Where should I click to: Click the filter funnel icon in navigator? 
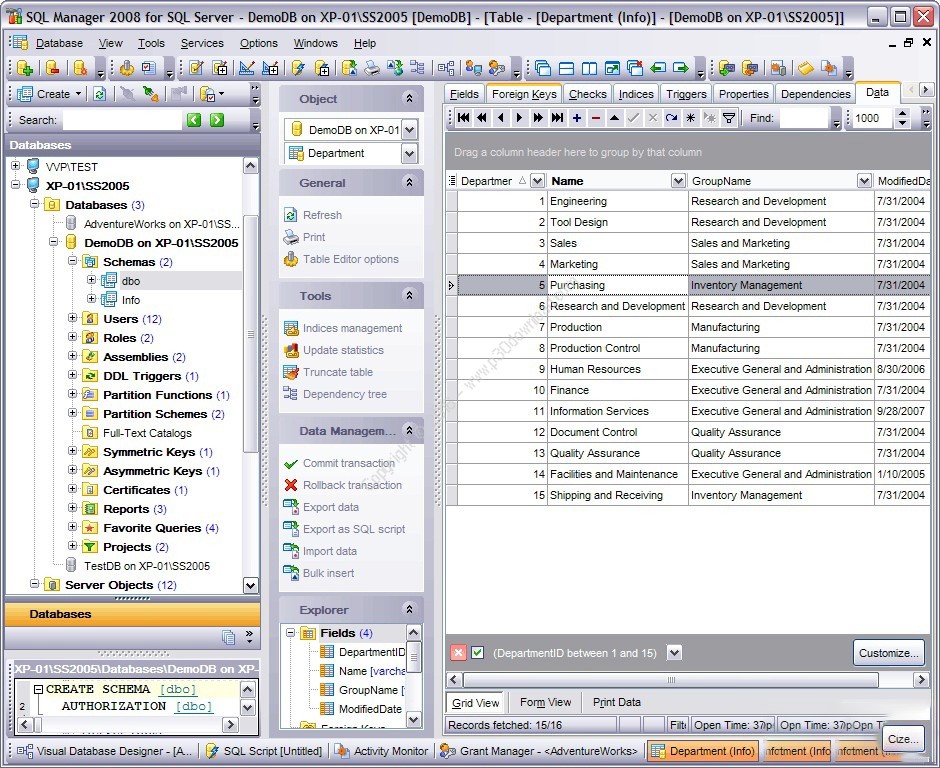point(729,118)
